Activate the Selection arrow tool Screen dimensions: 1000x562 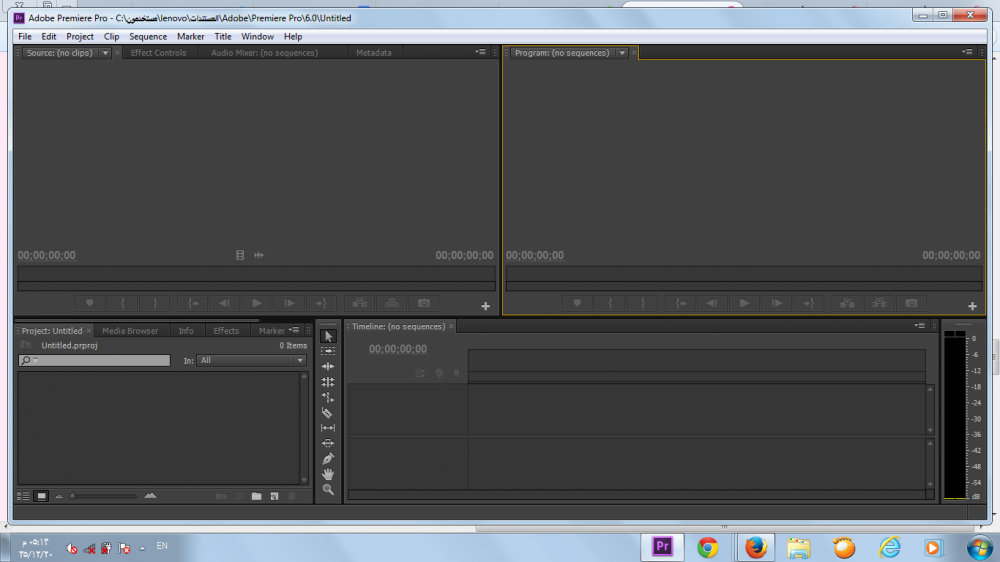pyautogui.click(x=328, y=336)
